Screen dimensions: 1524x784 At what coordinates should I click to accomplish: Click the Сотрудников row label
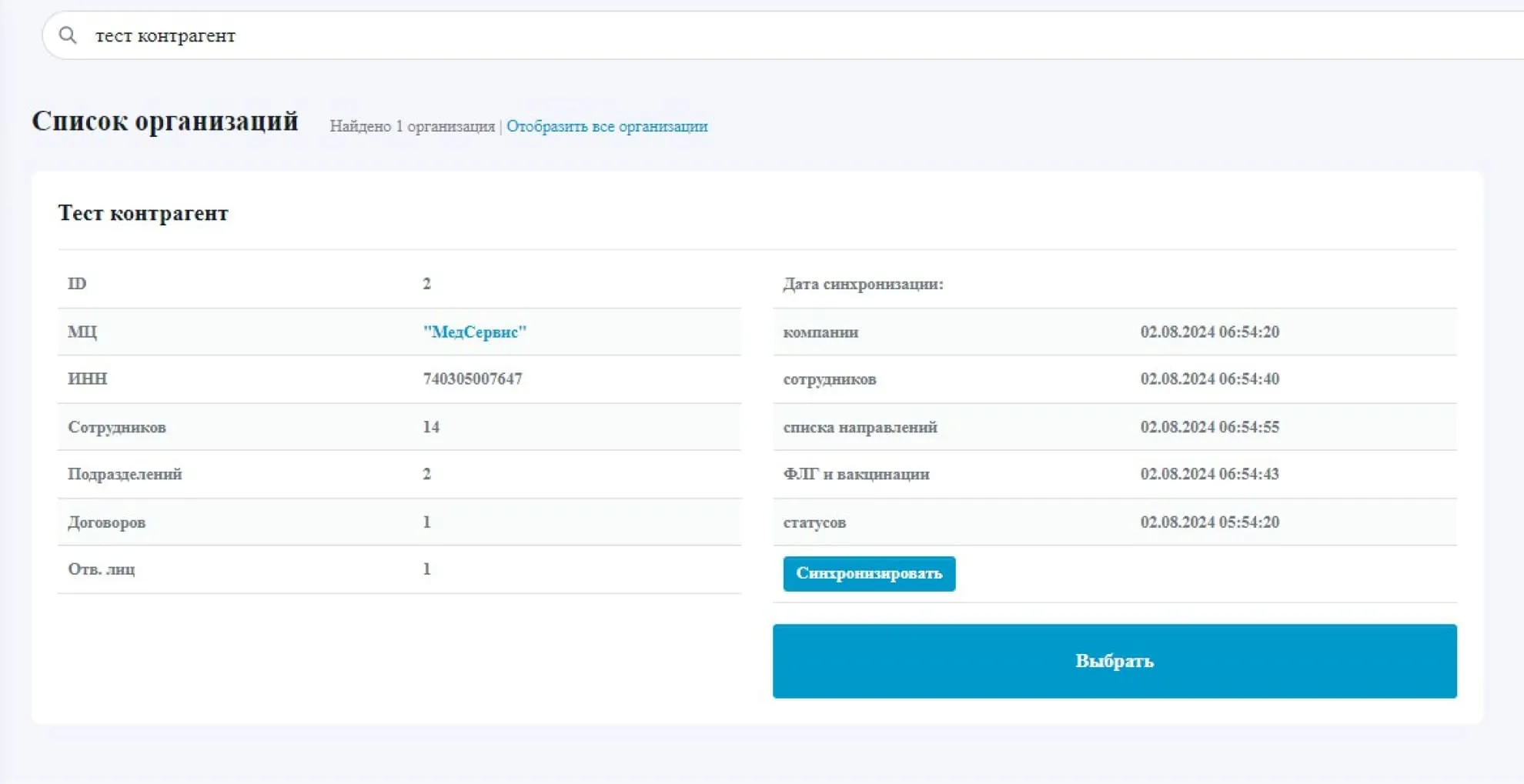coord(117,427)
